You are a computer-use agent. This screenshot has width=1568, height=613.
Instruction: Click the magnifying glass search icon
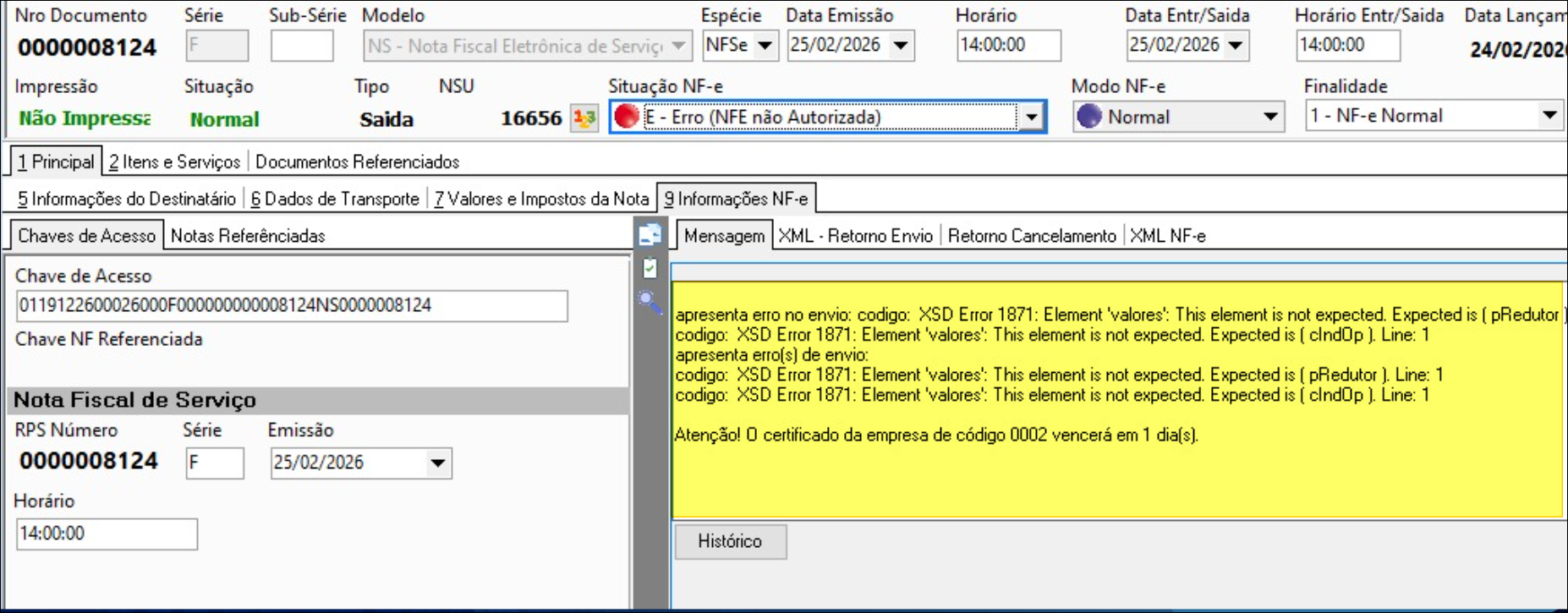point(650,302)
